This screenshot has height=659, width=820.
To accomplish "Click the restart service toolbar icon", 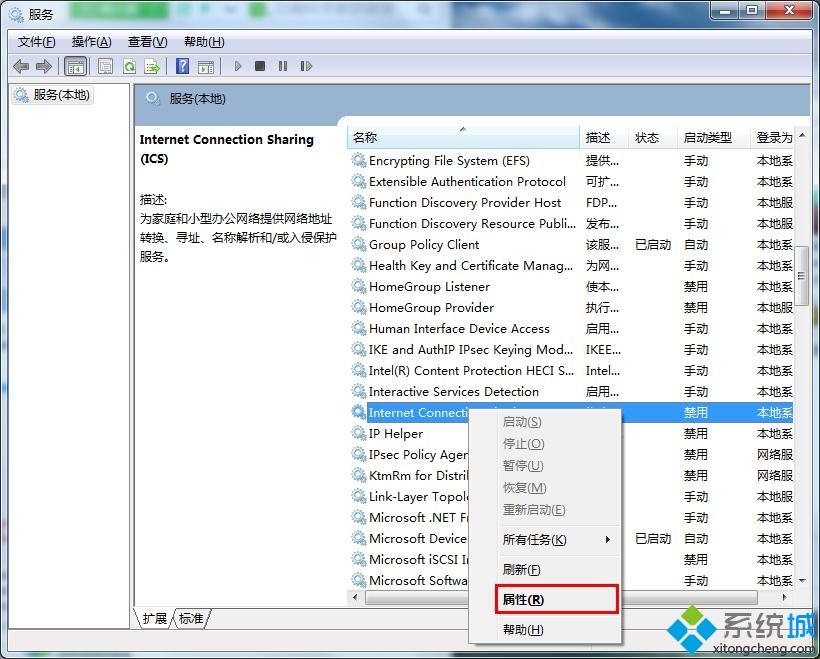I will click(x=306, y=66).
